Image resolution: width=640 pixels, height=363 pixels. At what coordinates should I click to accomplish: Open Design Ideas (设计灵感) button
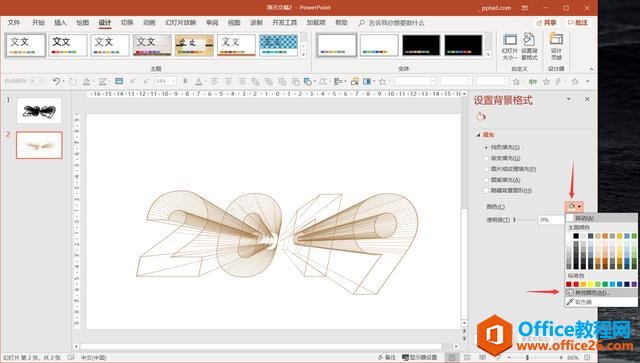coord(556,47)
